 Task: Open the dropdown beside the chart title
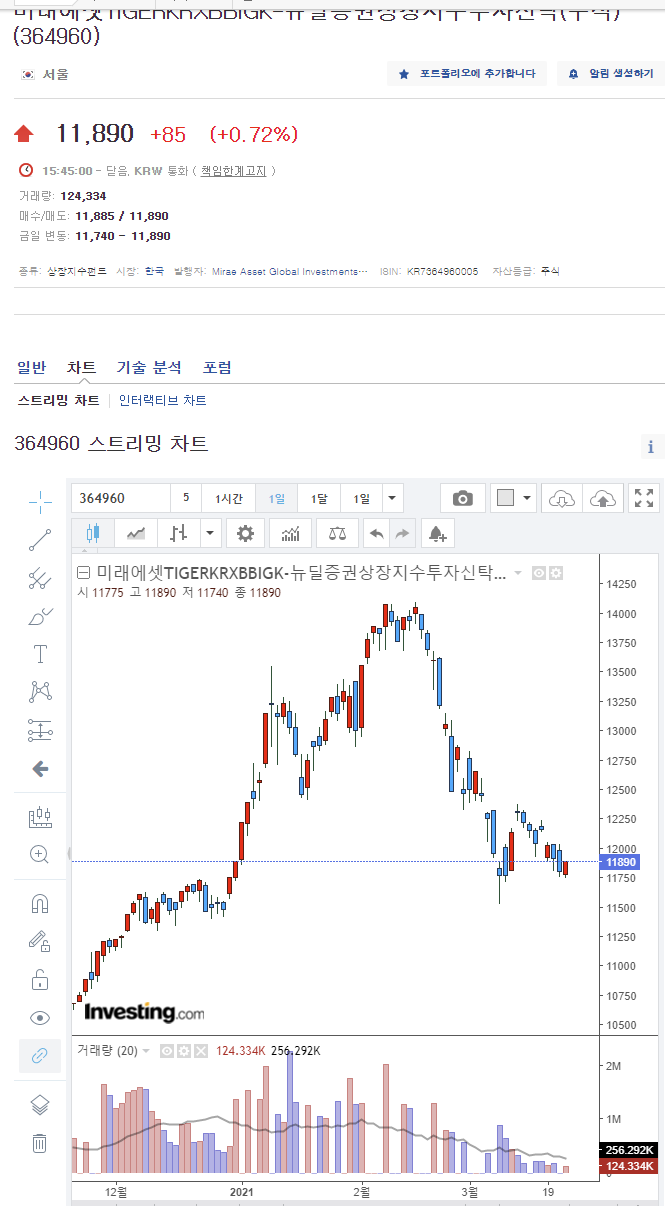(x=518, y=573)
